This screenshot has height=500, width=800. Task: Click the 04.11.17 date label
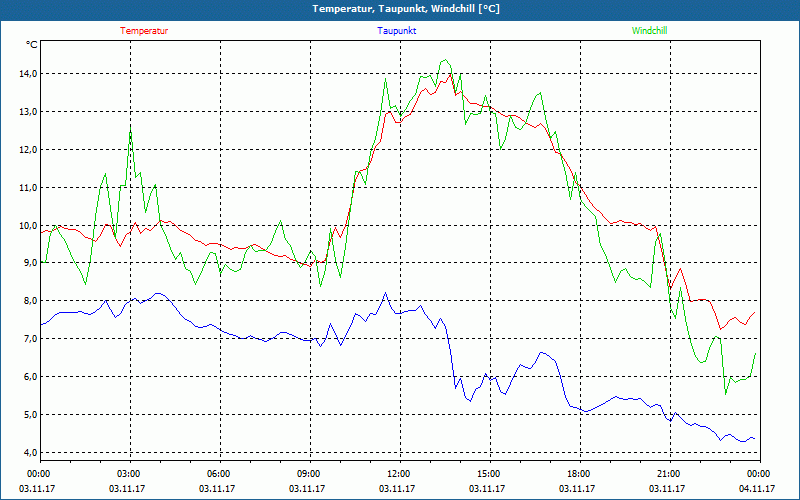pos(757,488)
